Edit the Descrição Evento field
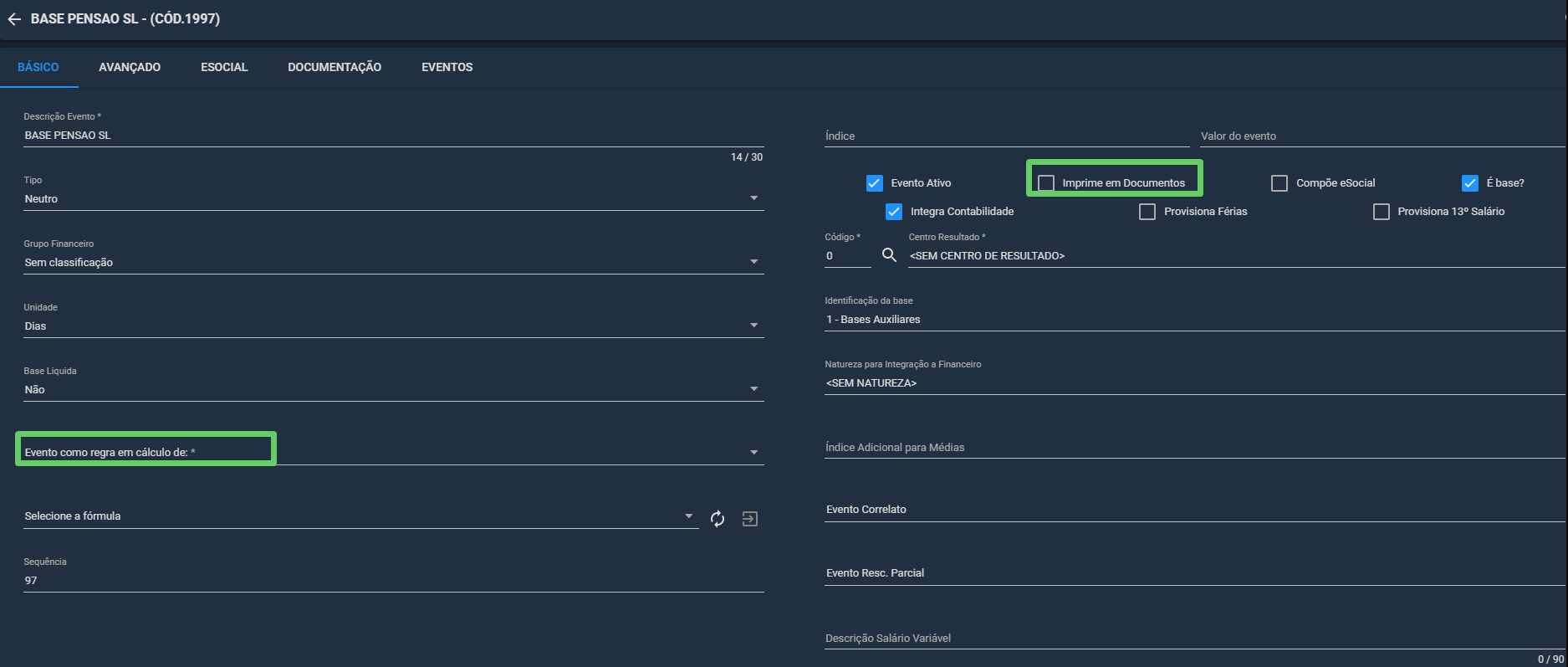 tap(394, 136)
